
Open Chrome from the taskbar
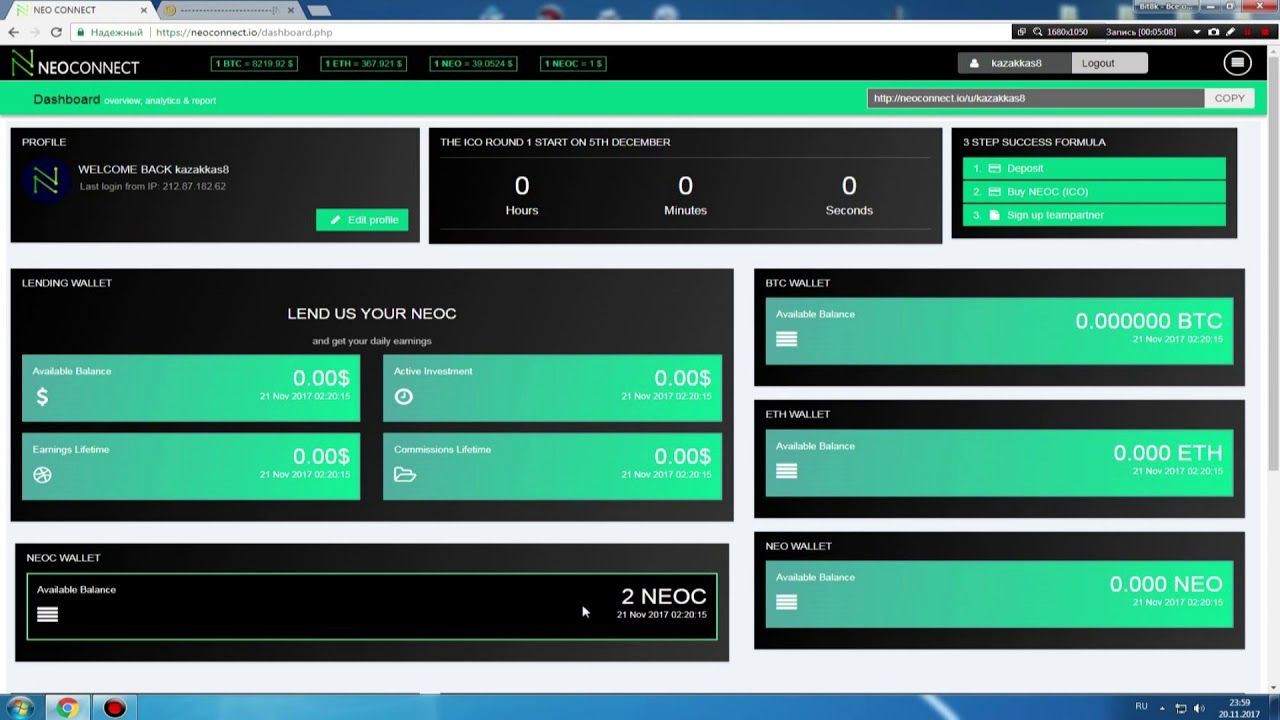coord(67,708)
